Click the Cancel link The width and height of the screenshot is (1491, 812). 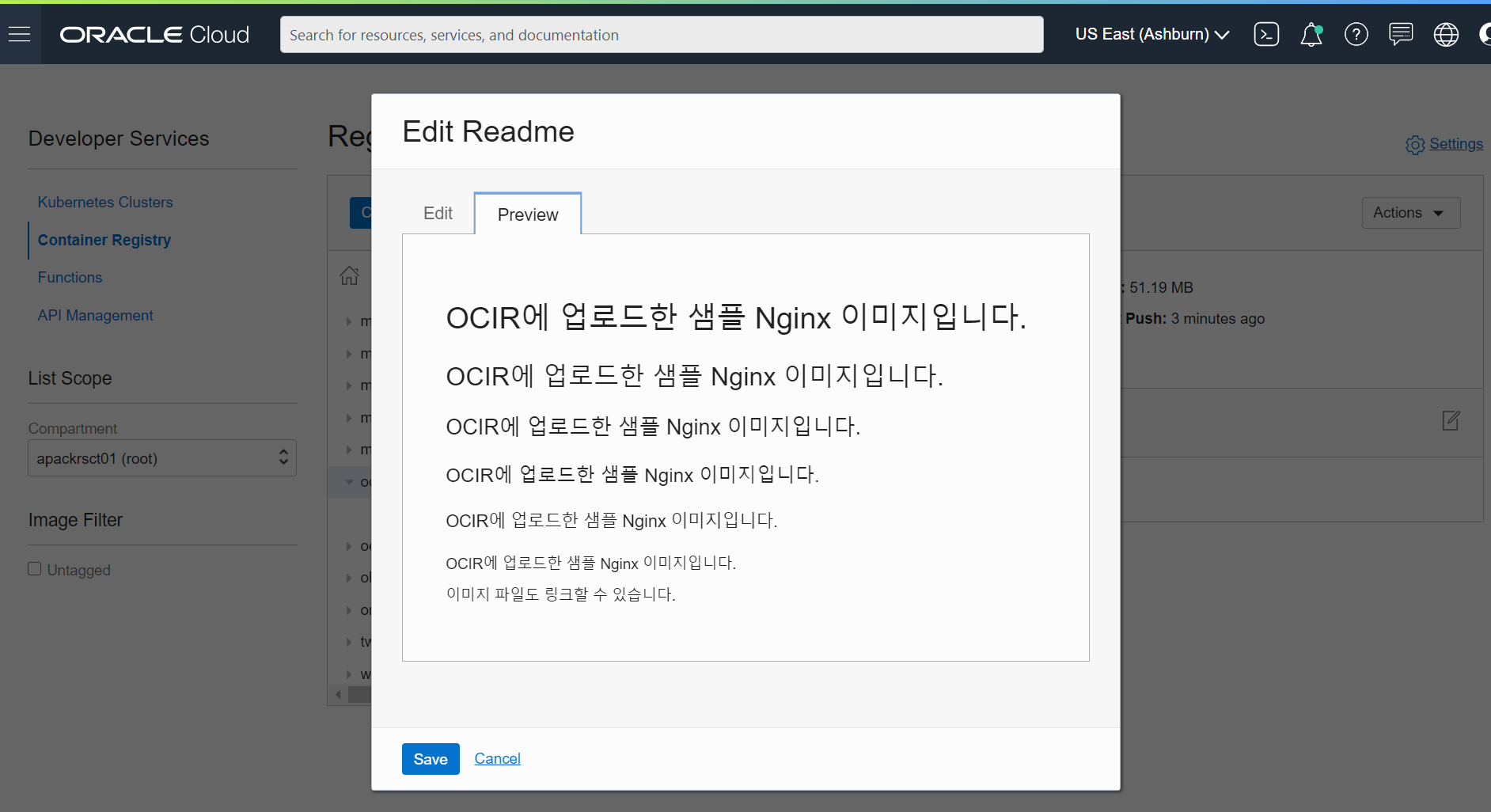tap(497, 759)
